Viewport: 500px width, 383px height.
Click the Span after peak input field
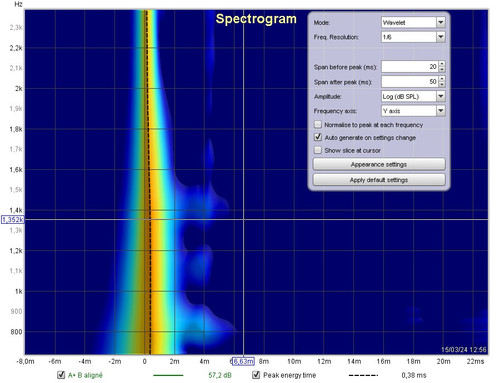(x=410, y=81)
